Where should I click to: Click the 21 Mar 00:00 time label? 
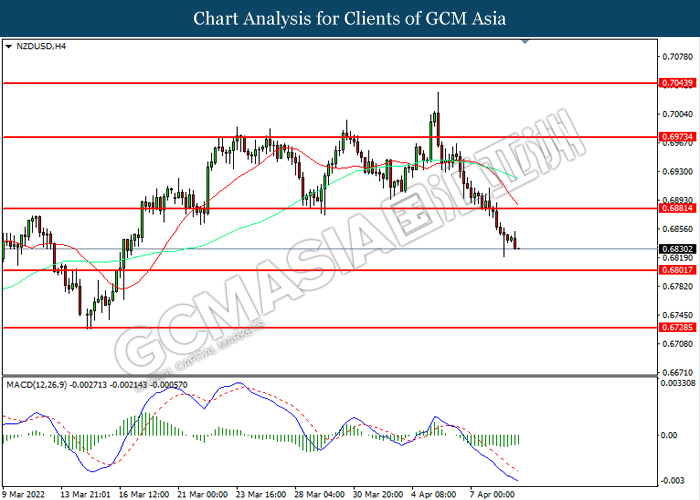click(202, 494)
